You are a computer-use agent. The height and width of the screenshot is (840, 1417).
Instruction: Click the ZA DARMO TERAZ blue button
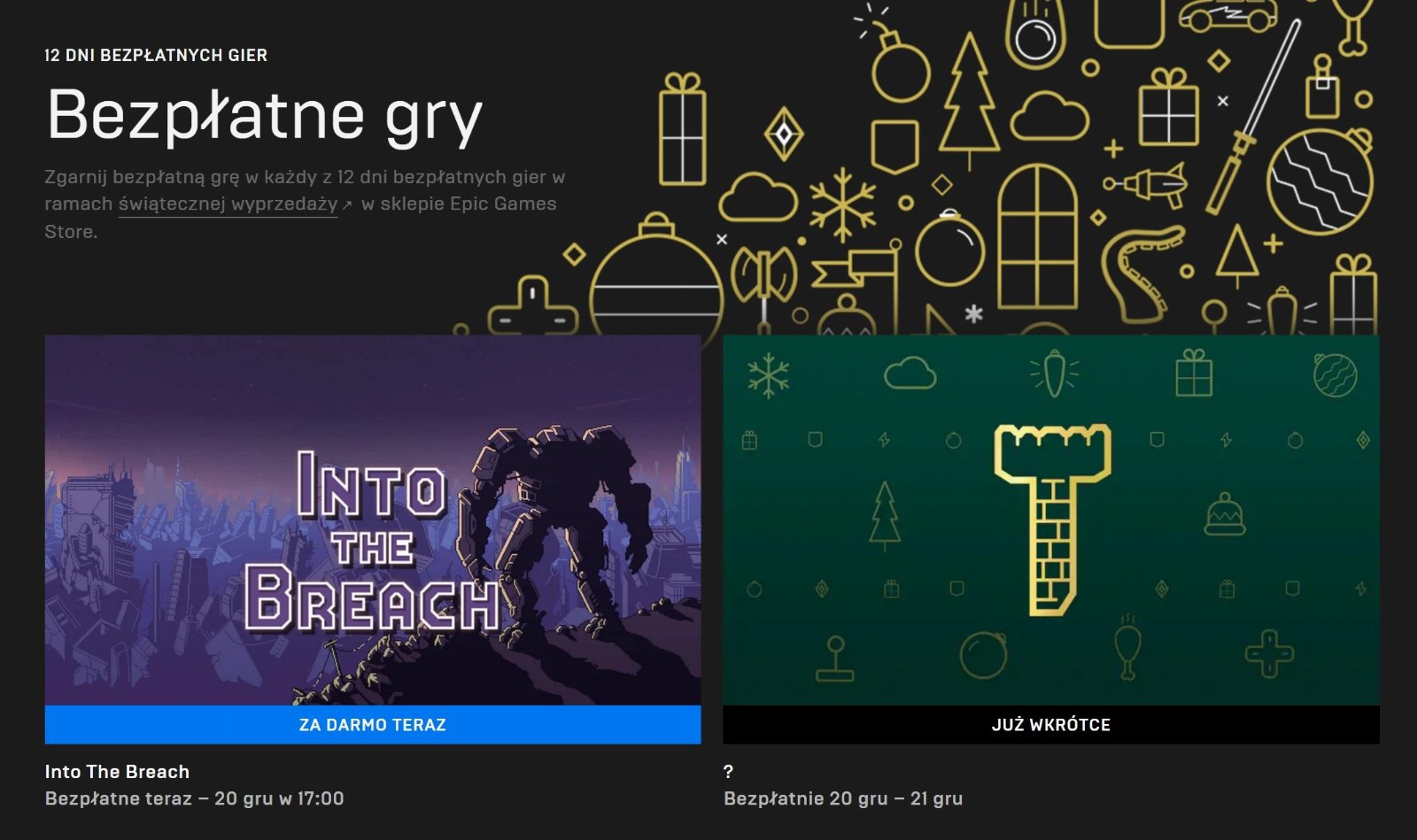pyautogui.click(x=373, y=724)
